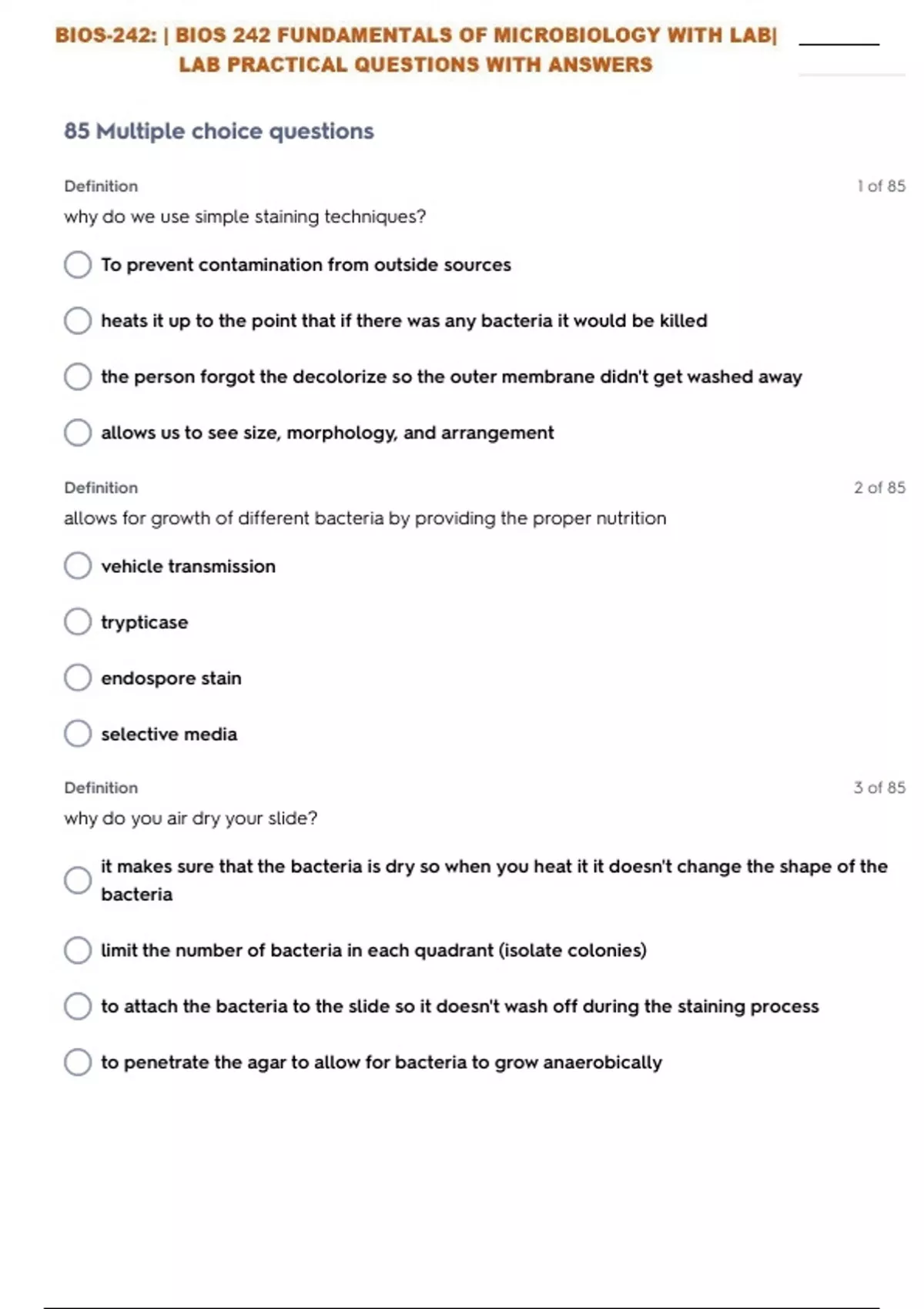Select 'the person forgot the decolorize' radio button
This screenshot has height=1309, width=924.
pos(78,377)
